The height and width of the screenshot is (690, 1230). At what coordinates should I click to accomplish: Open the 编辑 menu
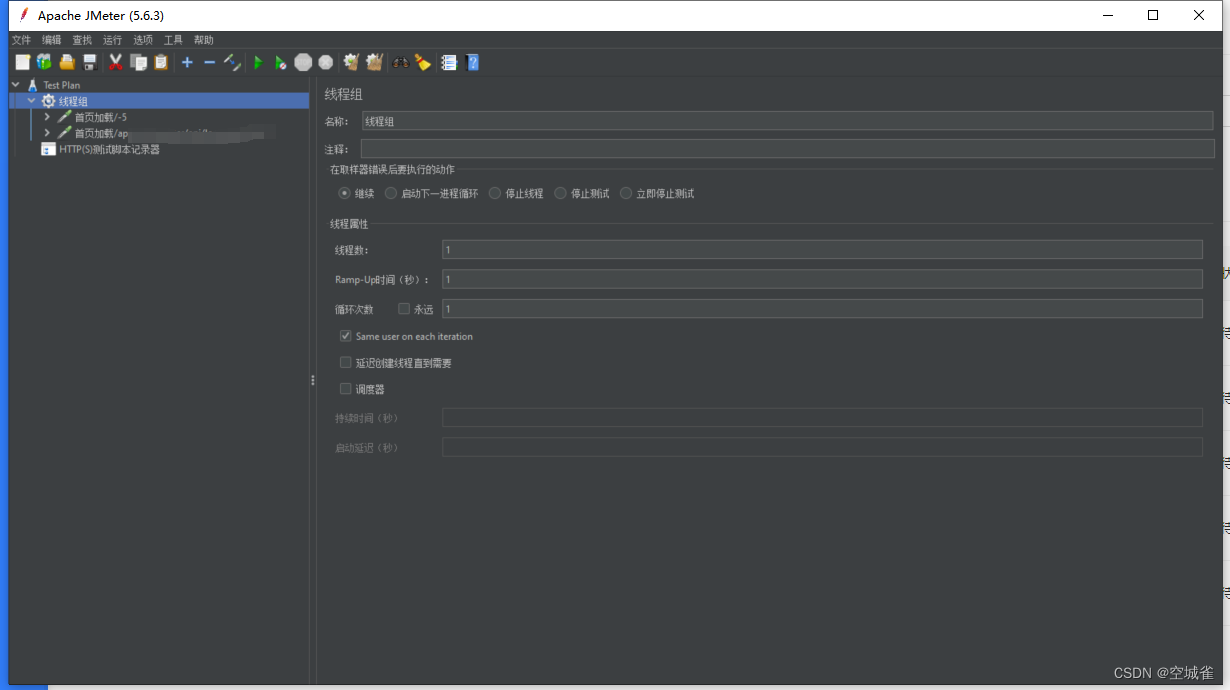[52, 40]
